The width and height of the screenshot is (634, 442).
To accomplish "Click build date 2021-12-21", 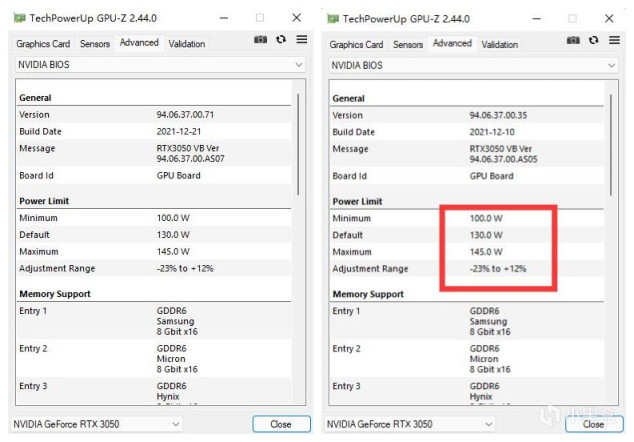I will pos(179,132).
